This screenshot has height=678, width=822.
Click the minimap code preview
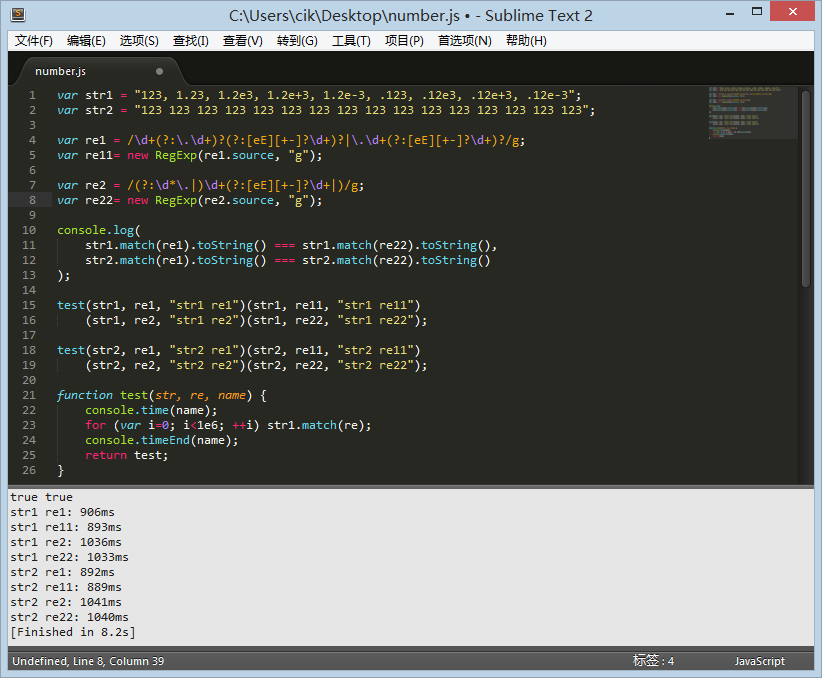(752, 112)
